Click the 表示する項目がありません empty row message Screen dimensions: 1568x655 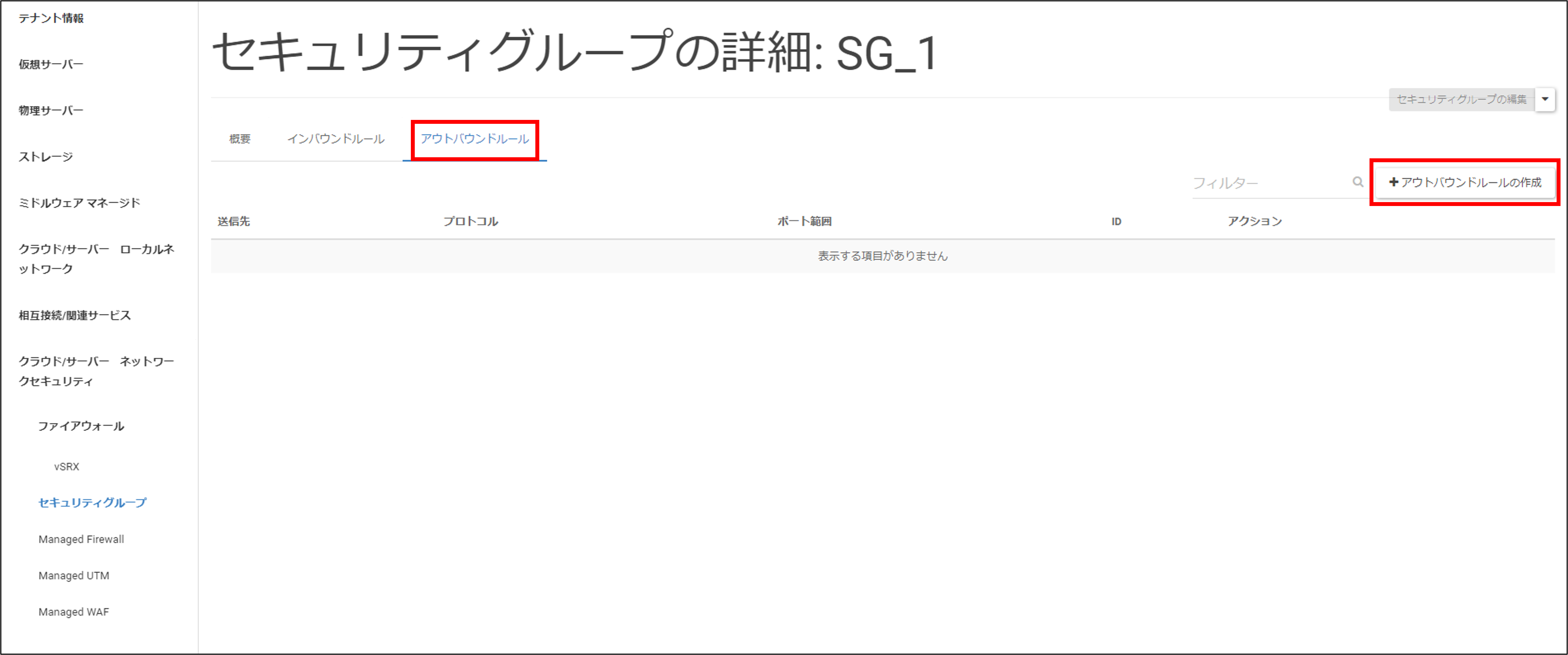click(x=883, y=256)
